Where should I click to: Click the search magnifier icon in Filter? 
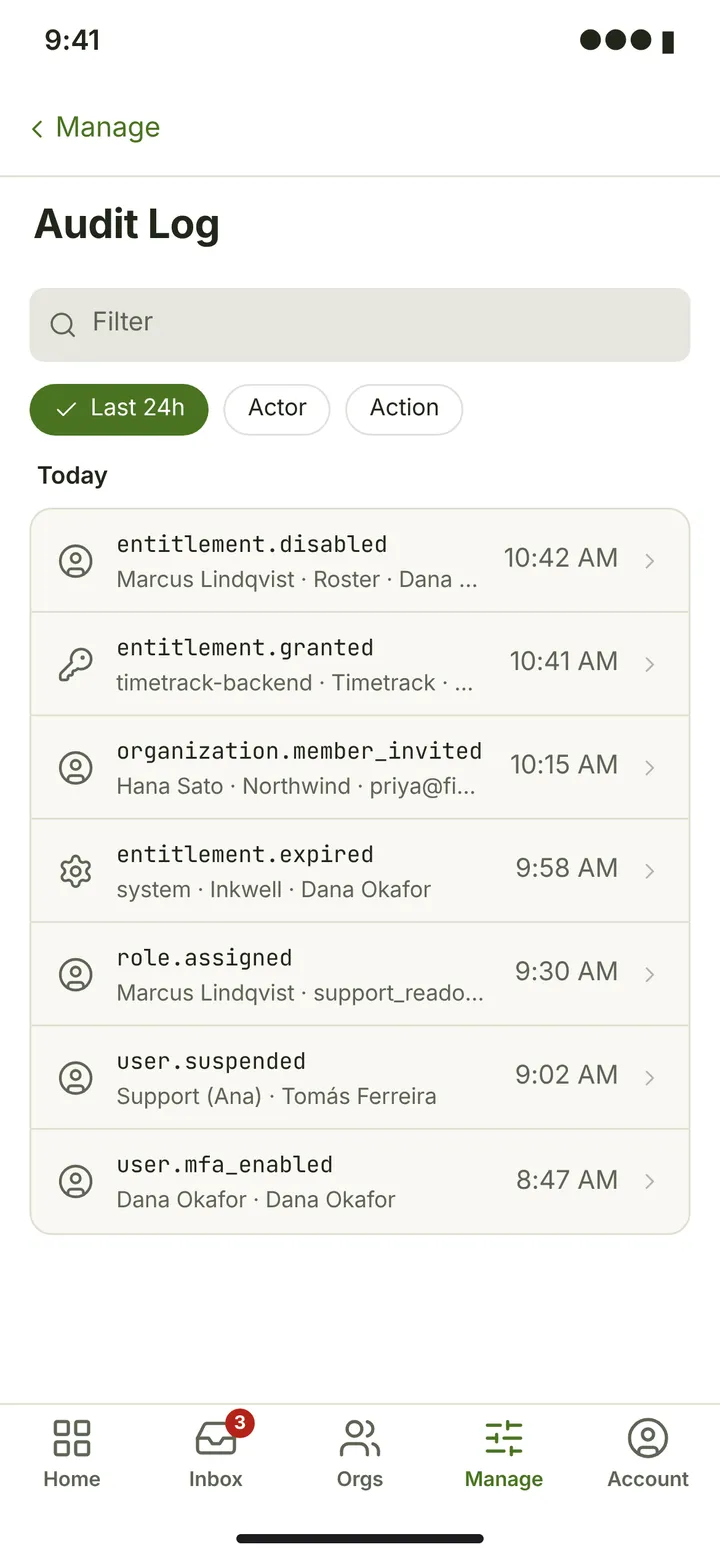click(63, 325)
